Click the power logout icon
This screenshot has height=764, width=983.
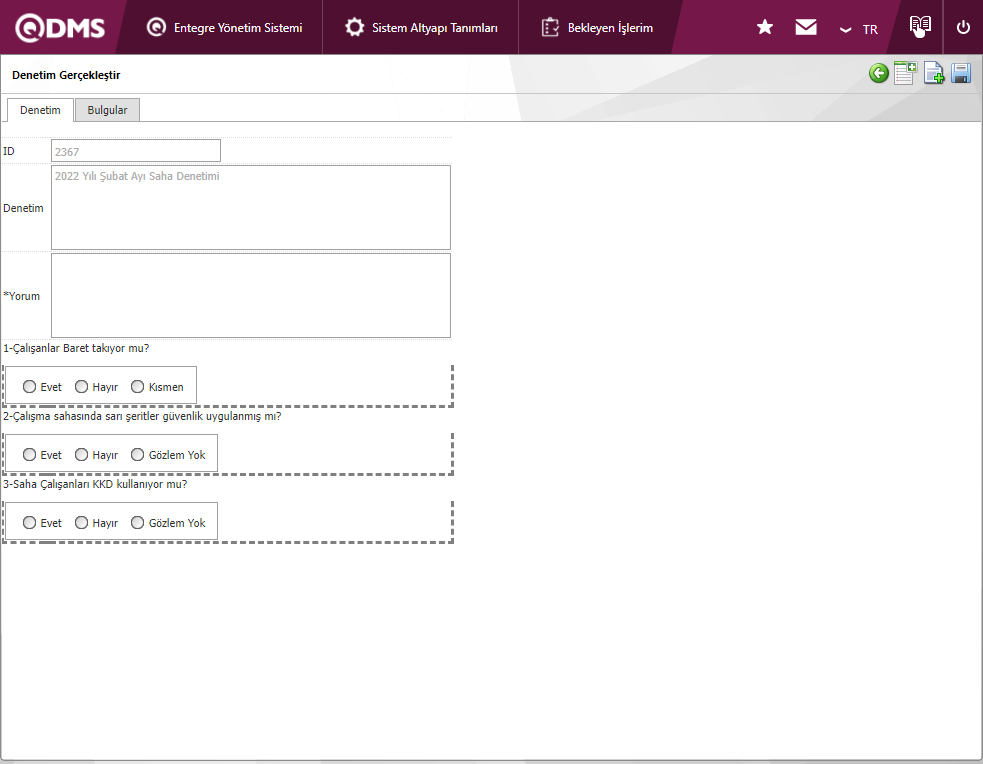point(963,27)
